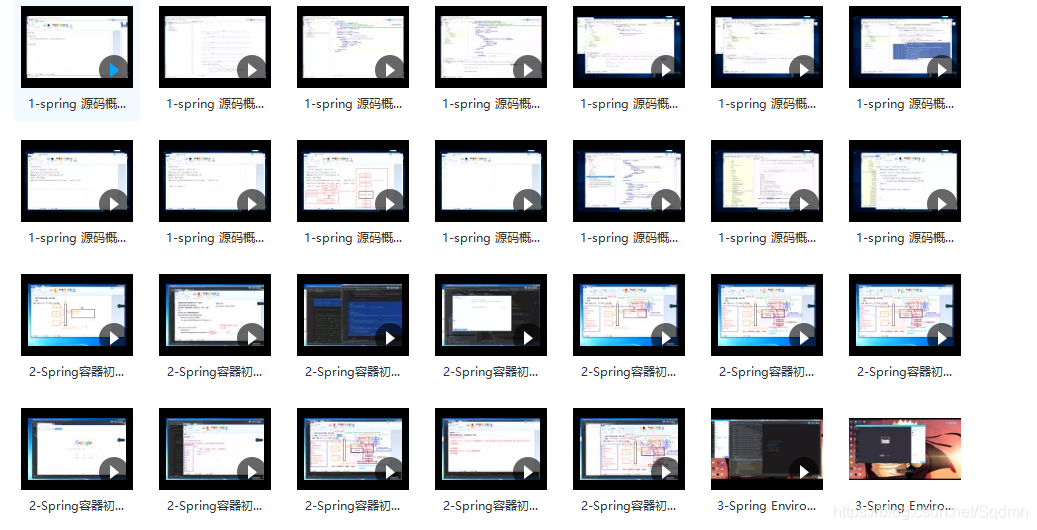This screenshot has width=1037, height=530.
Task: Open the dark IDE thumbnail with blue code panels
Action: (353, 315)
